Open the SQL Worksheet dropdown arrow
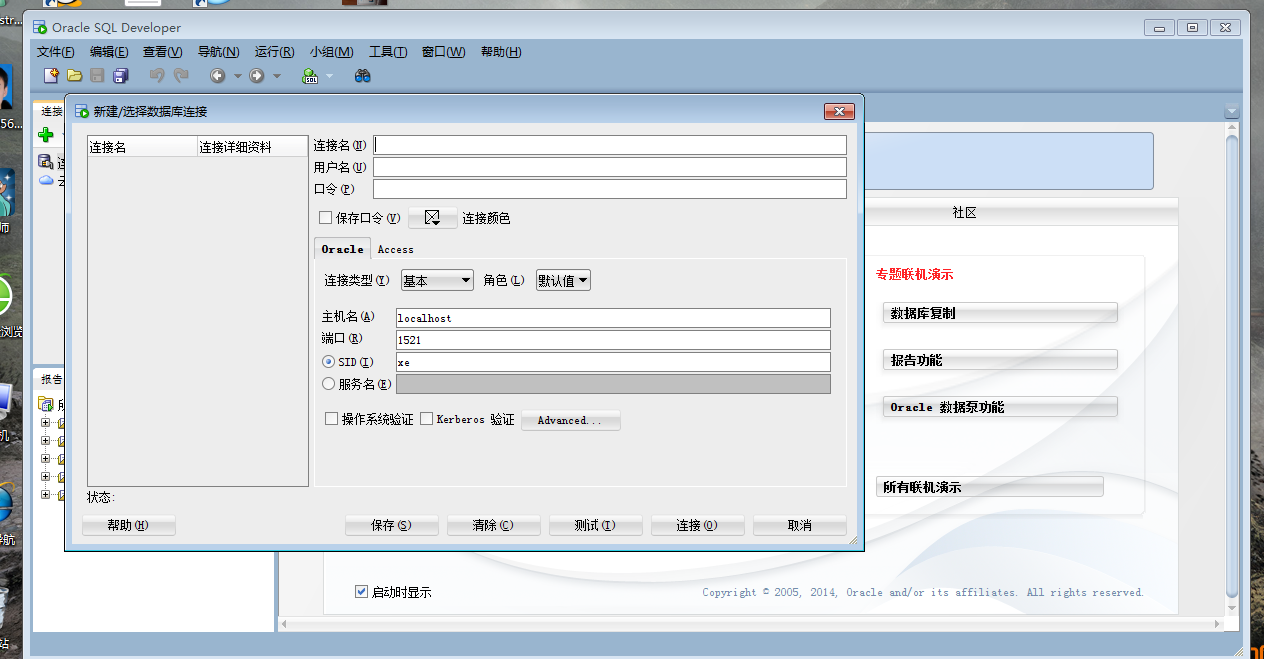 [x=329, y=76]
